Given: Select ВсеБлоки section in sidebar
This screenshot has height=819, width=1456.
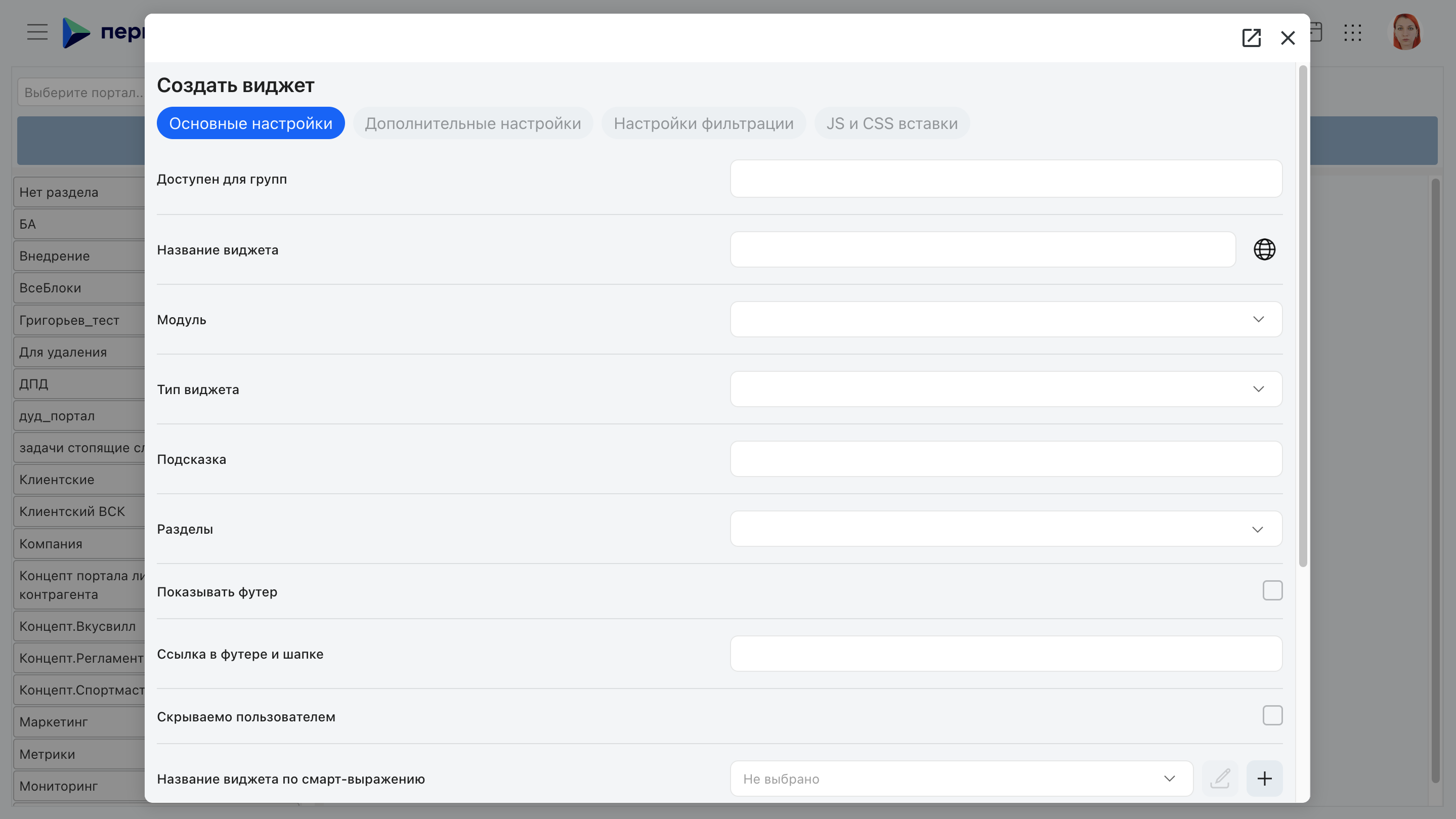Looking at the screenshot, I should (x=79, y=288).
